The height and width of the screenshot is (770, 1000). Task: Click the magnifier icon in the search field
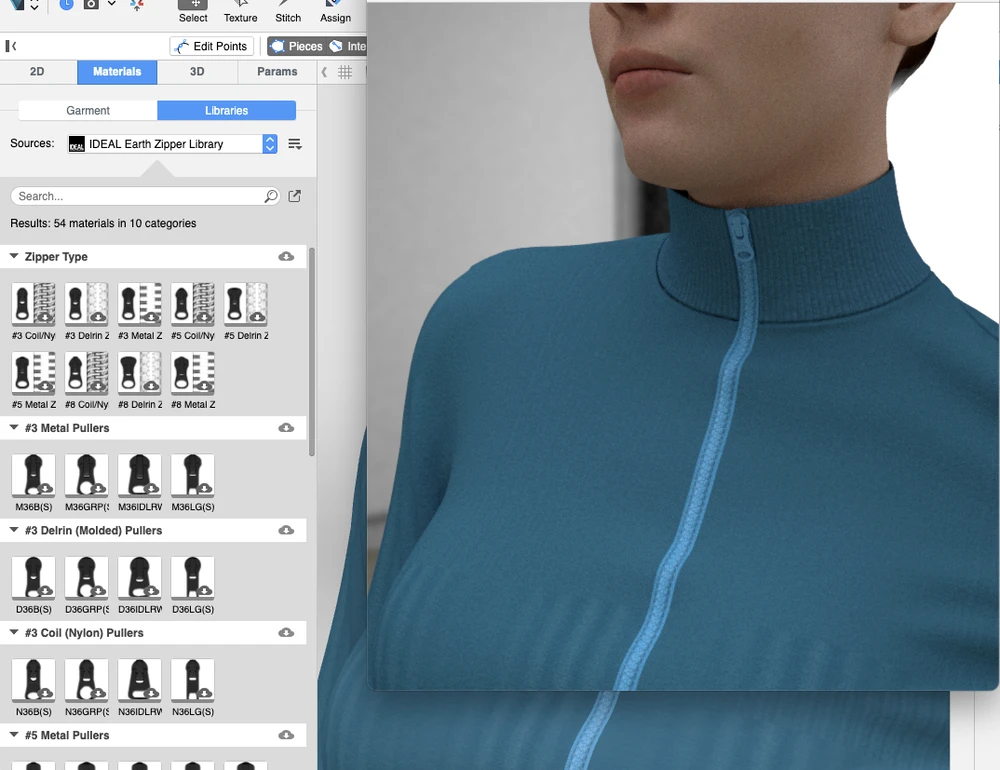271,197
